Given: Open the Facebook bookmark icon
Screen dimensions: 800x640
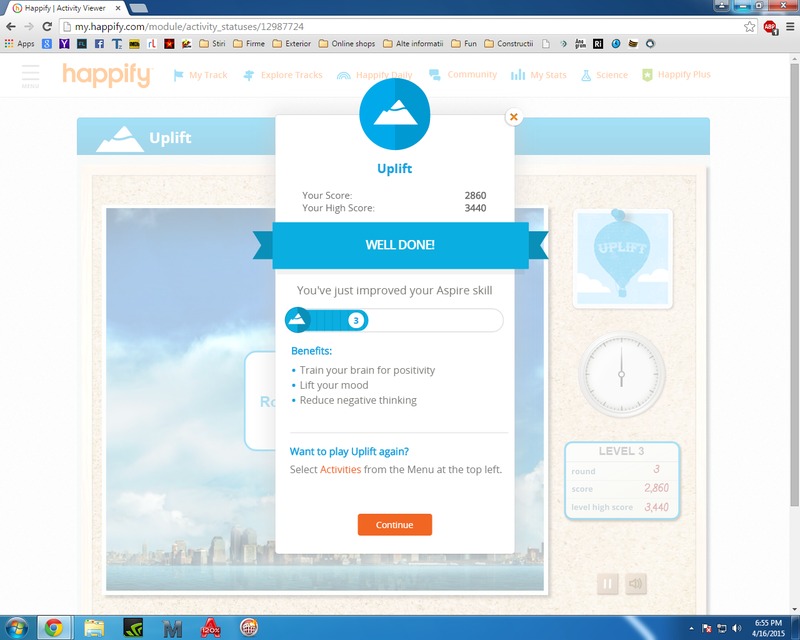Looking at the screenshot, I should [99, 44].
